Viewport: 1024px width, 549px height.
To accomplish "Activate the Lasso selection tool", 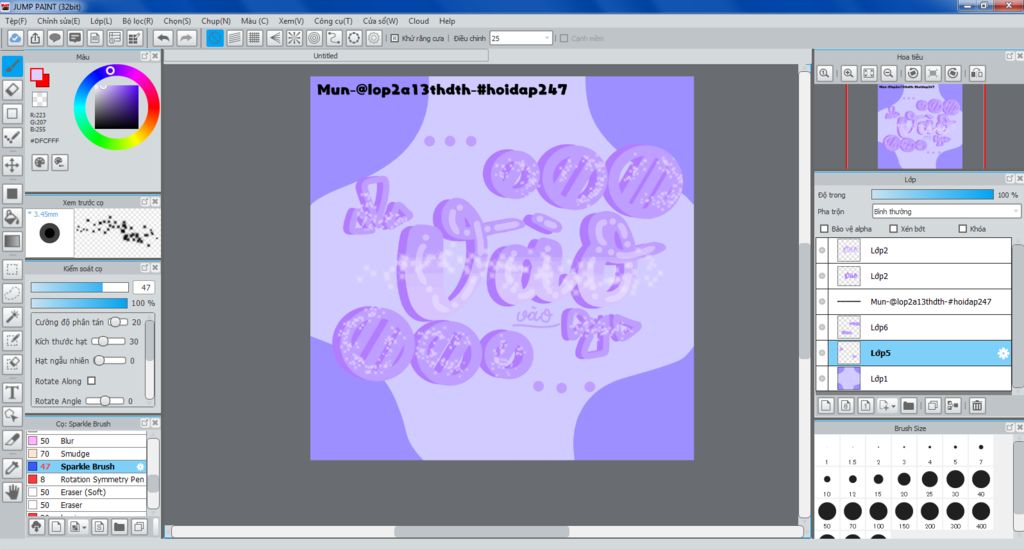I will pos(12,293).
